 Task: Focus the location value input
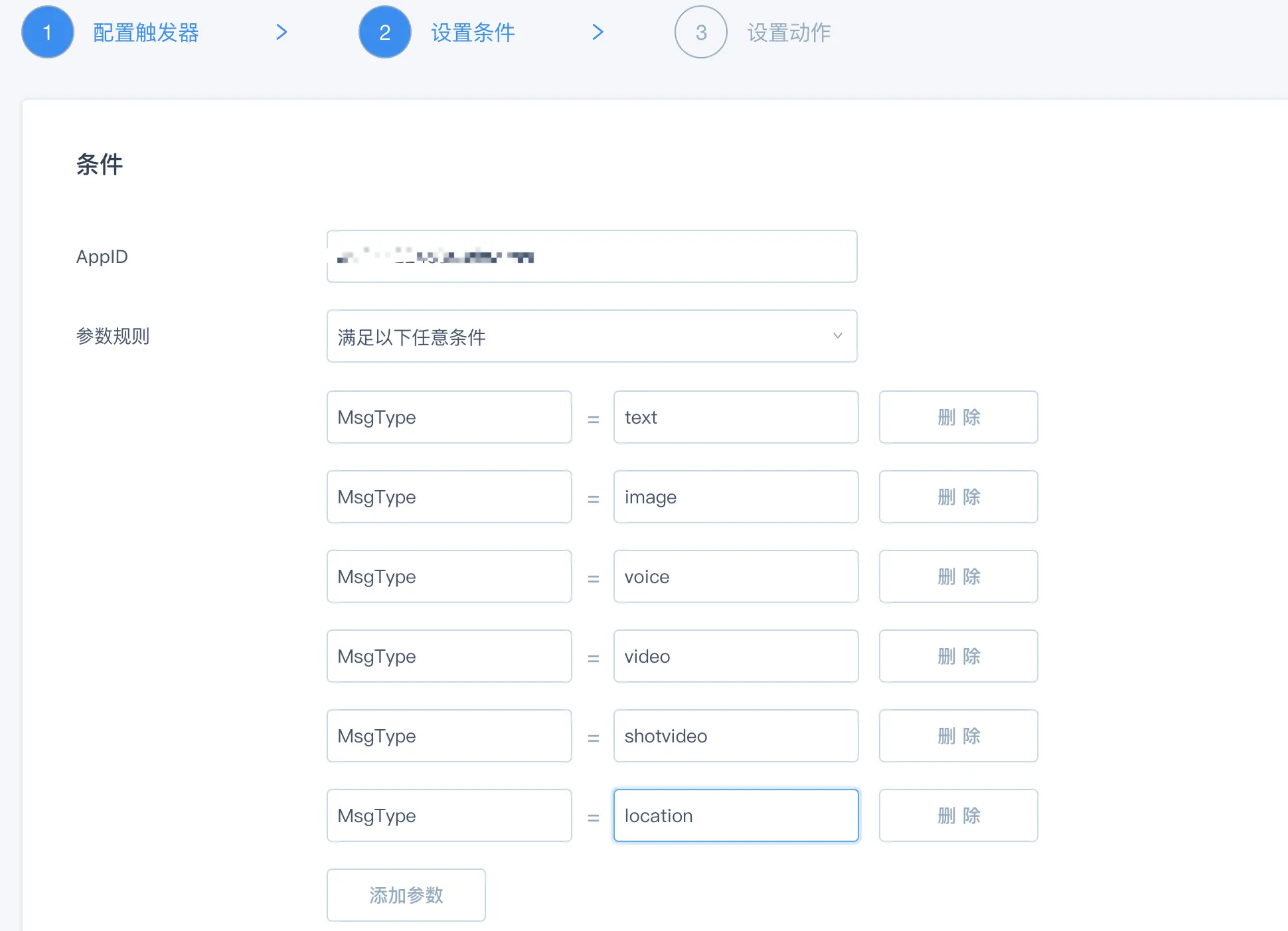[736, 815]
